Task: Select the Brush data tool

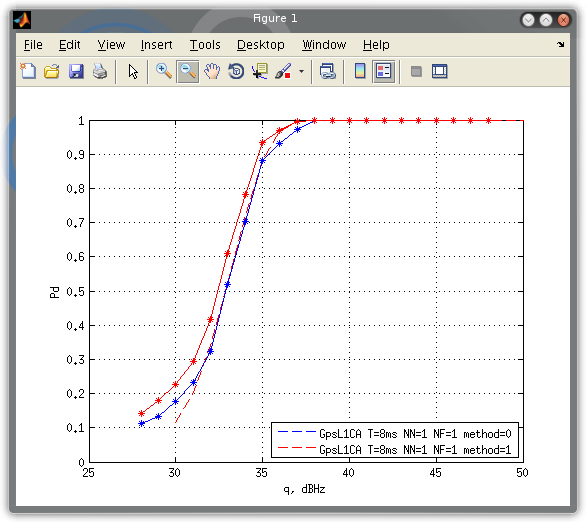Action: pos(283,71)
